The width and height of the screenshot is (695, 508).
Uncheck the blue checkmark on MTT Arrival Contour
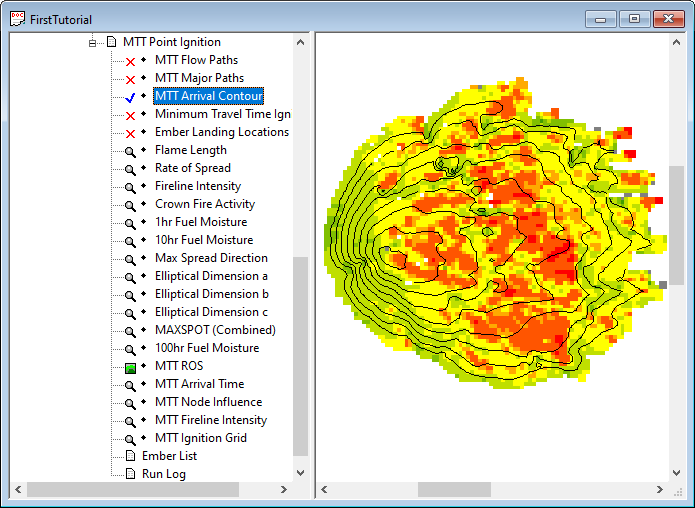pos(130,97)
